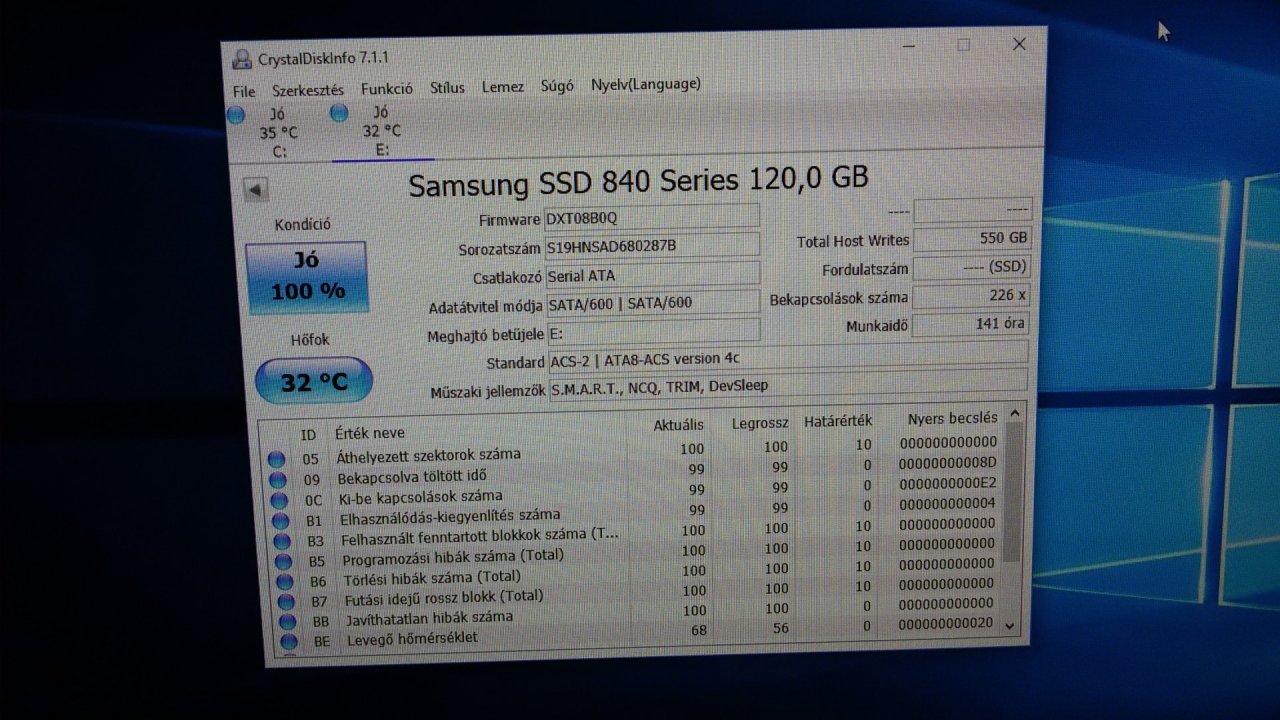Image resolution: width=1280 pixels, height=720 pixels.
Task: Select row Elhasználódás-kiegyenlítés száma
Action: (636, 513)
